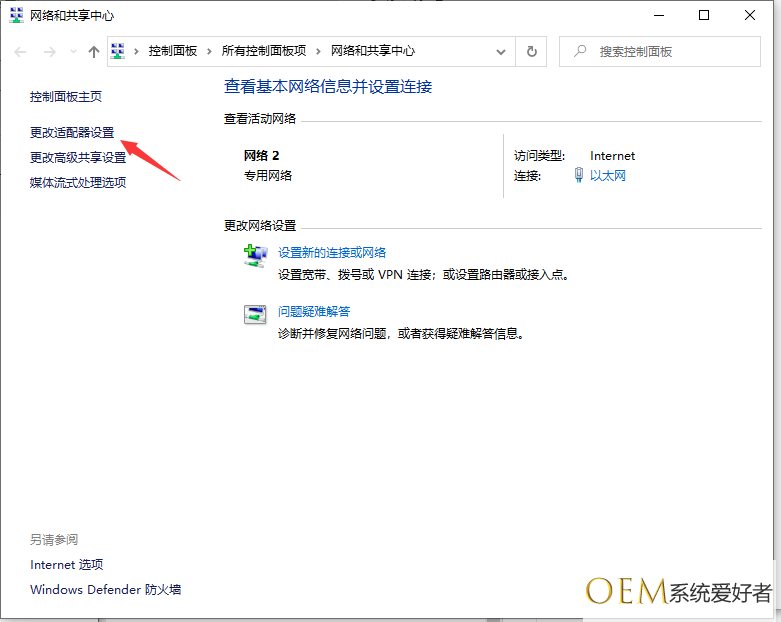The image size is (781, 622).
Task: Click the troubleshoot problems icon
Action: (x=256, y=314)
